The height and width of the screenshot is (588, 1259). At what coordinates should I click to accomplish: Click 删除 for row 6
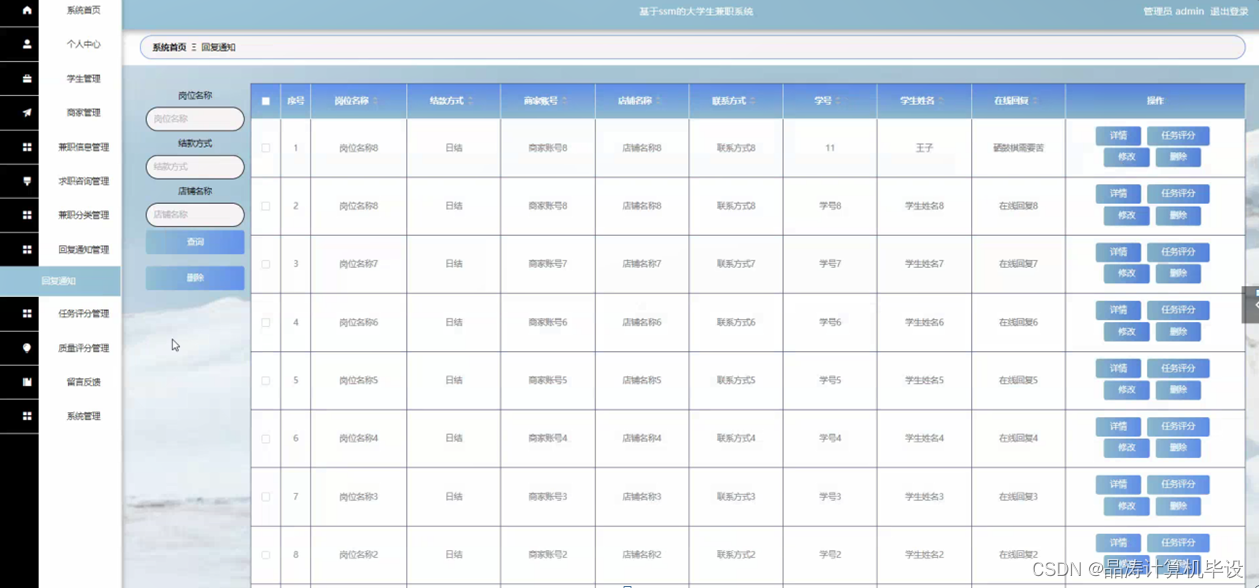click(x=1178, y=448)
